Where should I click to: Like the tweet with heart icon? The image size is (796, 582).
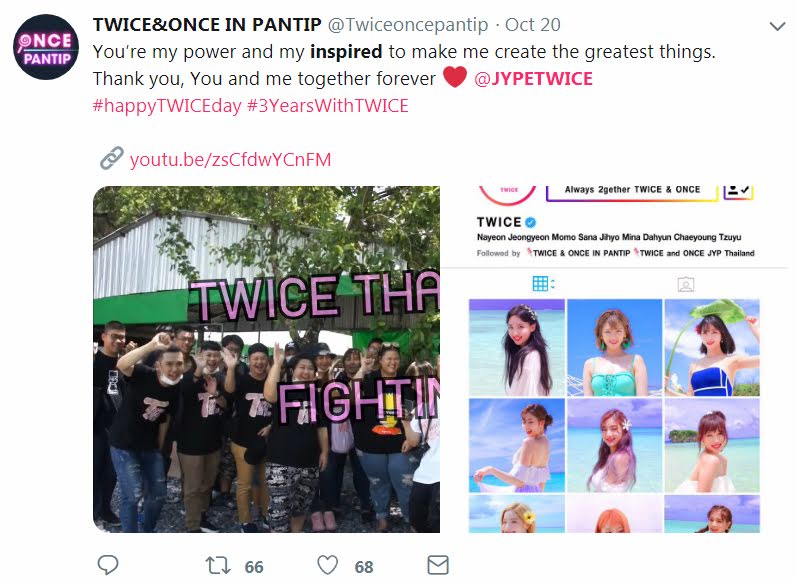[327, 565]
